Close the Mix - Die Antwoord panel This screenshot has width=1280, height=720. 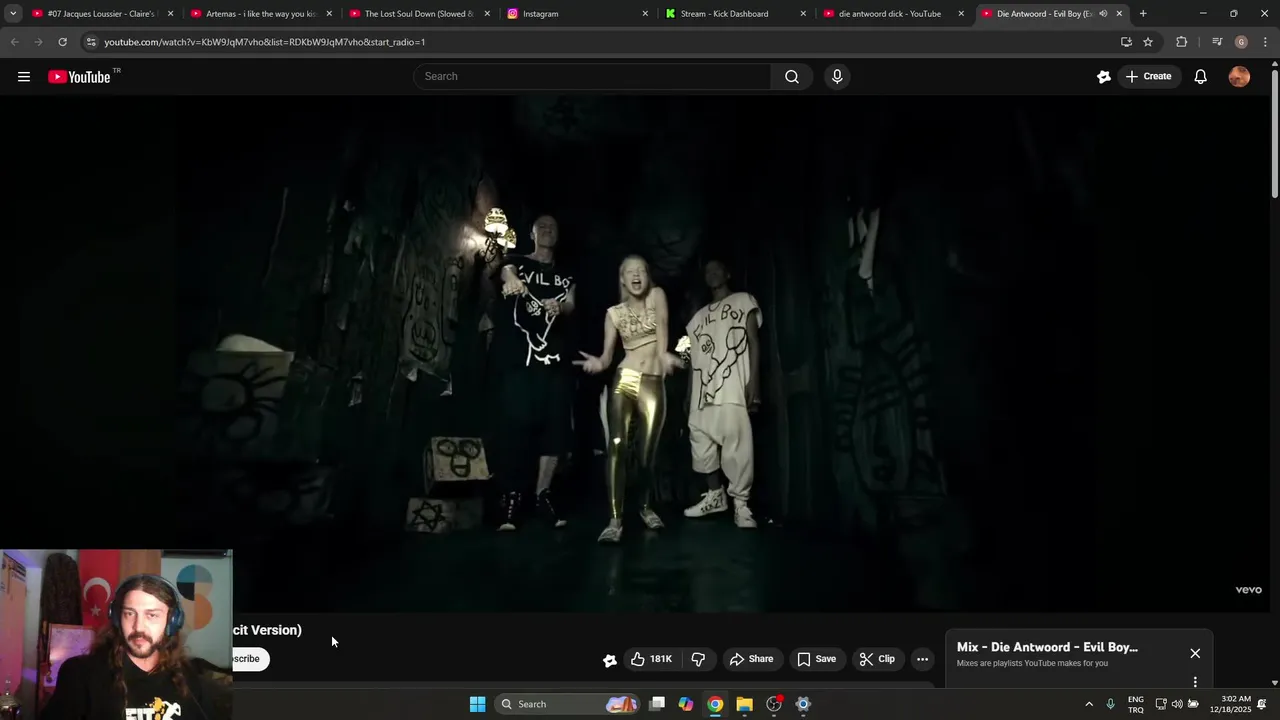[1195, 653]
